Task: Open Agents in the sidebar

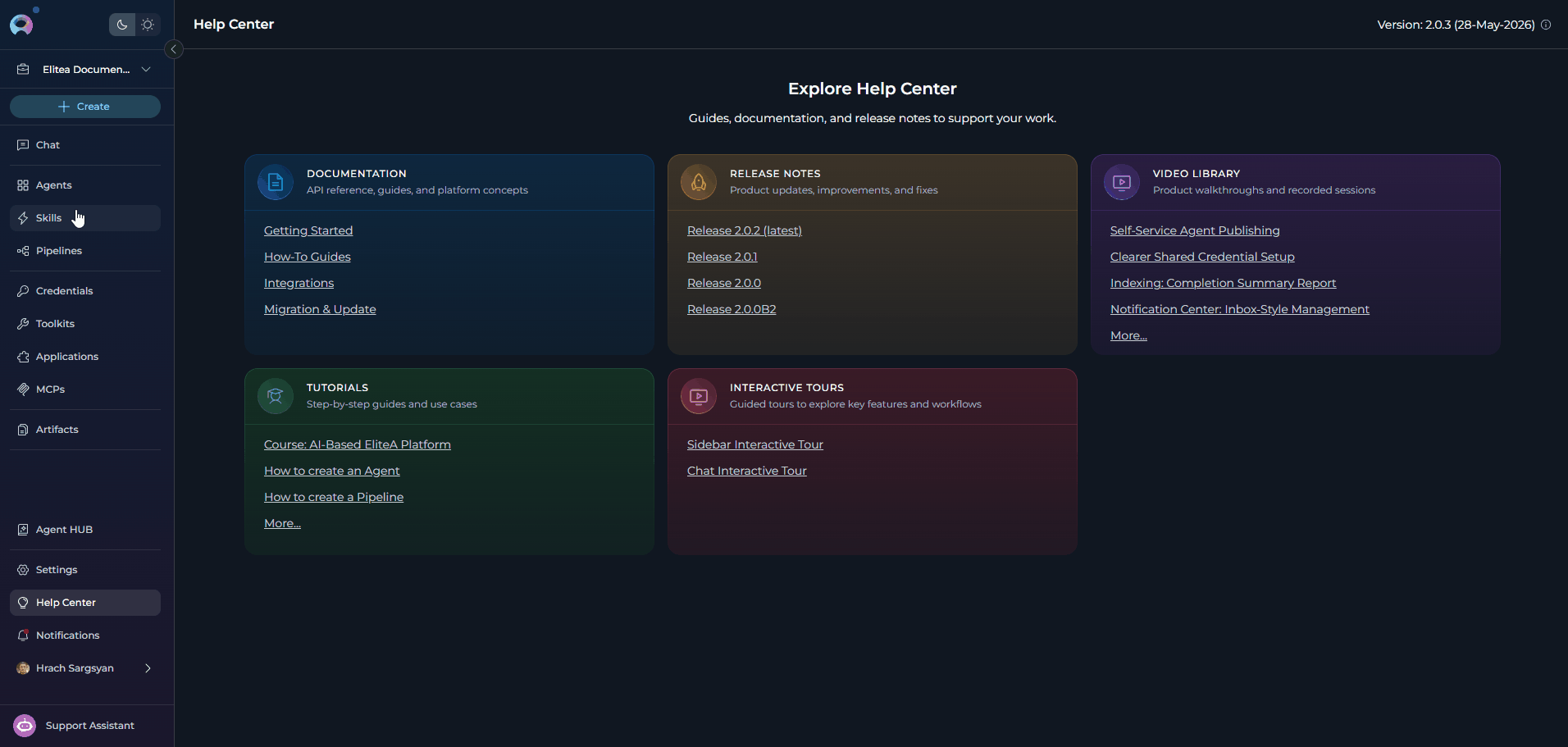Action: [85, 185]
